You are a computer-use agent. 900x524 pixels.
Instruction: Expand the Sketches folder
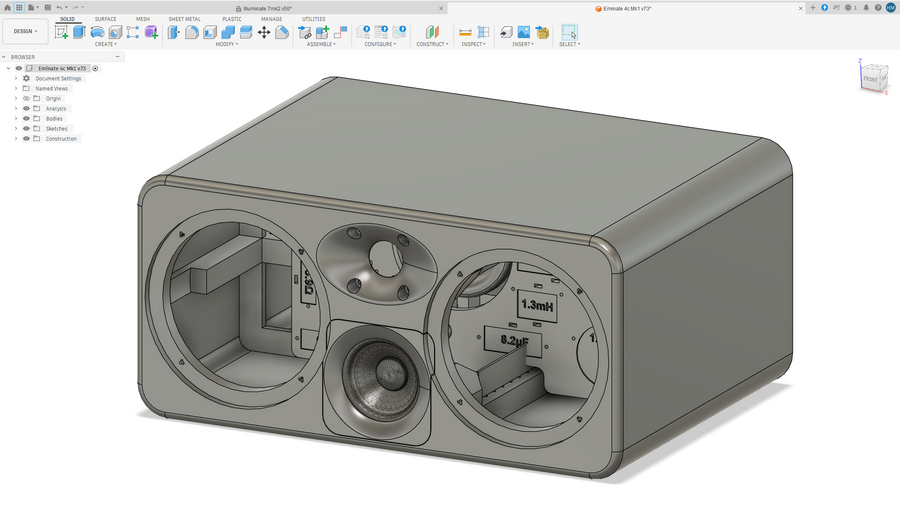(16, 129)
